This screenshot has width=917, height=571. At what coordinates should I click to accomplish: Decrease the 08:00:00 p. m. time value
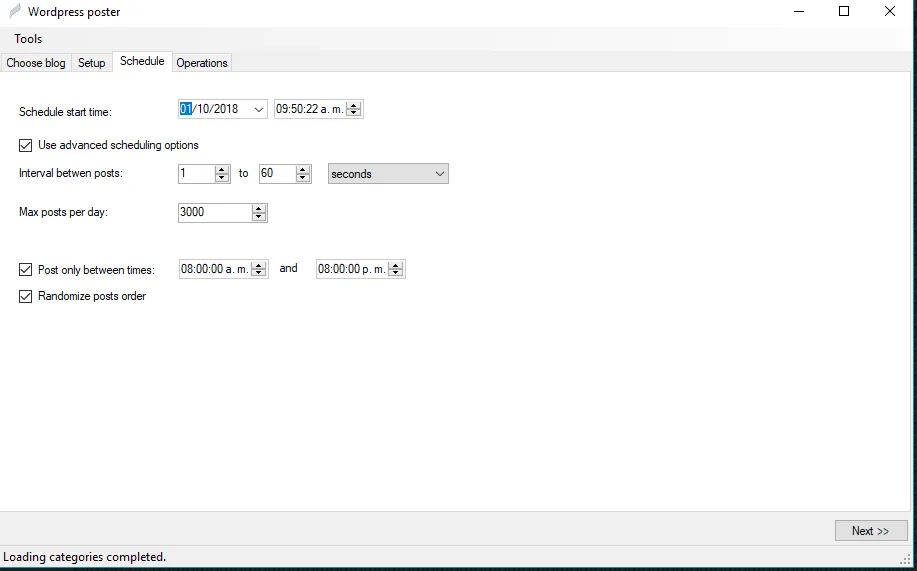(396, 273)
